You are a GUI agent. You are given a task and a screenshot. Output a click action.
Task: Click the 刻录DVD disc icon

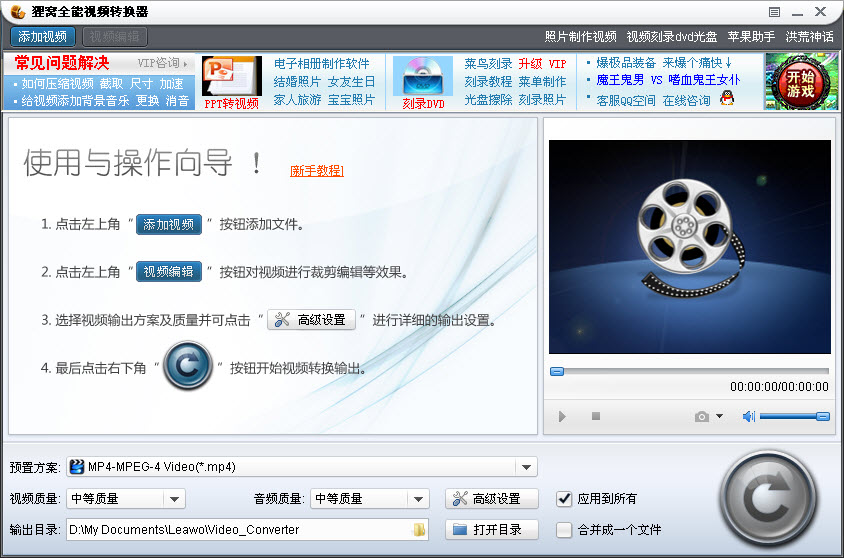tap(423, 76)
